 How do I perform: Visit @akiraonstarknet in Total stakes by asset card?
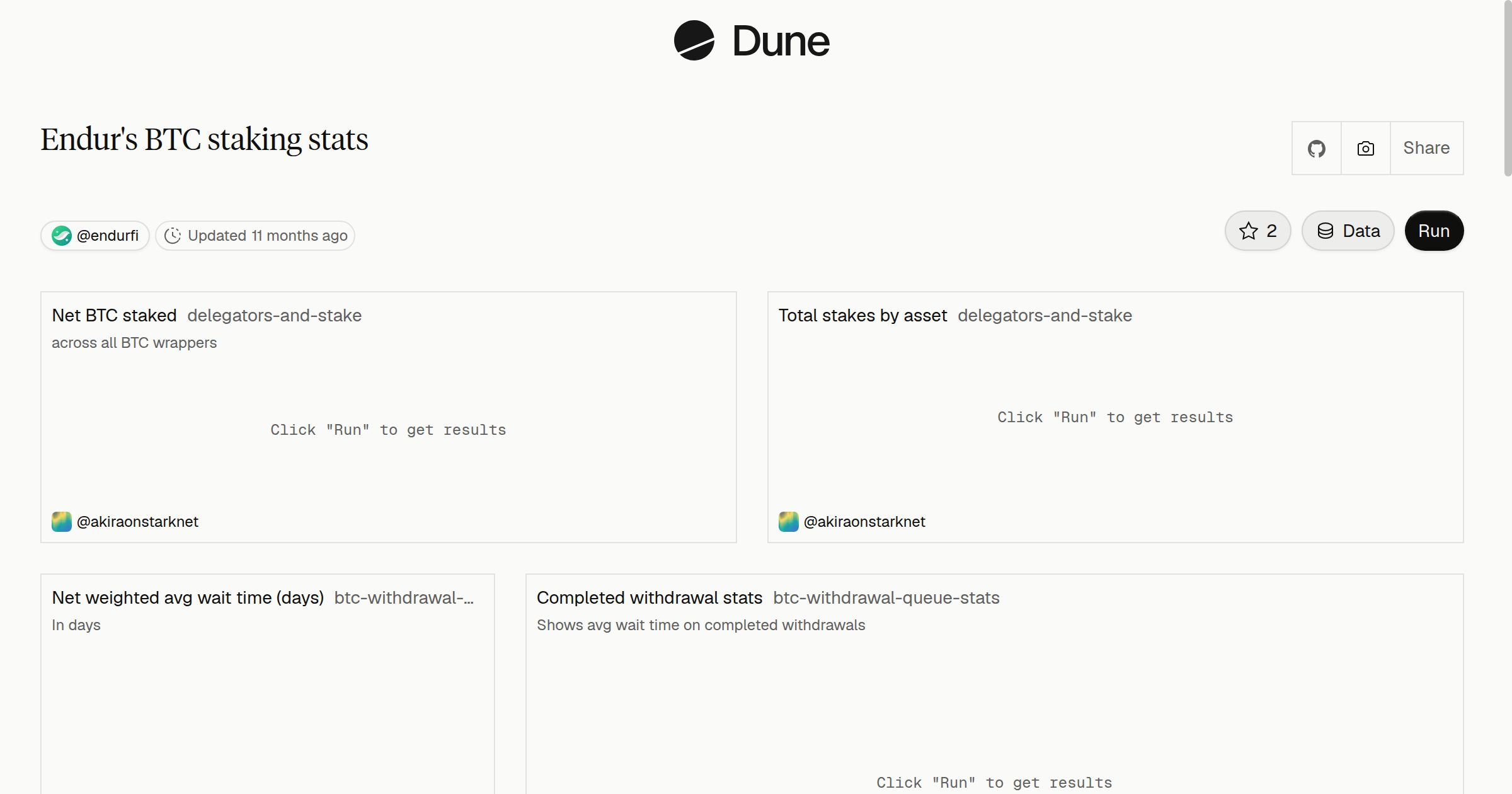[x=864, y=522]
